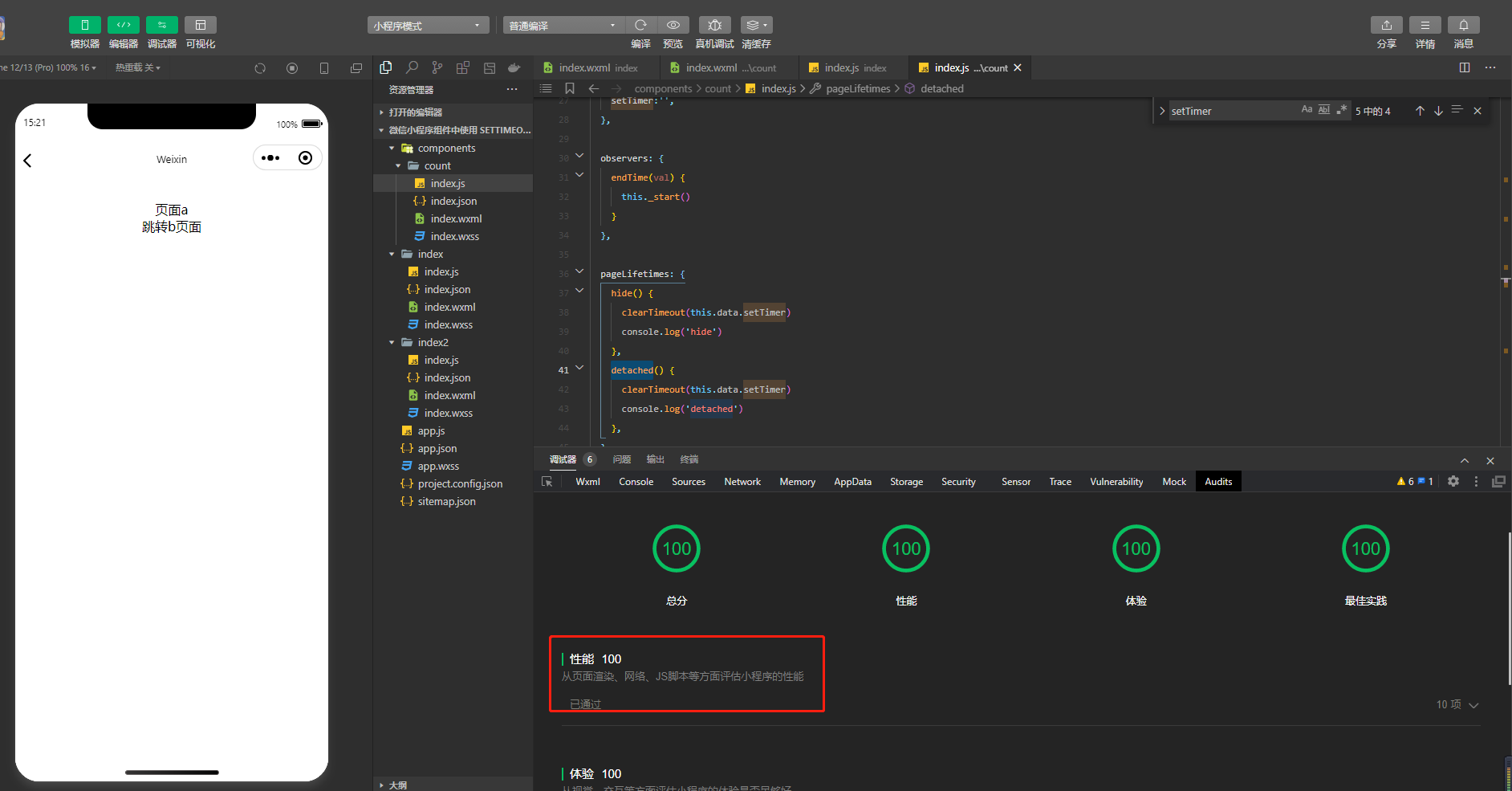Toggle match case Aa in find box
Viewport: 1512px width, 791px height.
click(x=1307, y=109)
